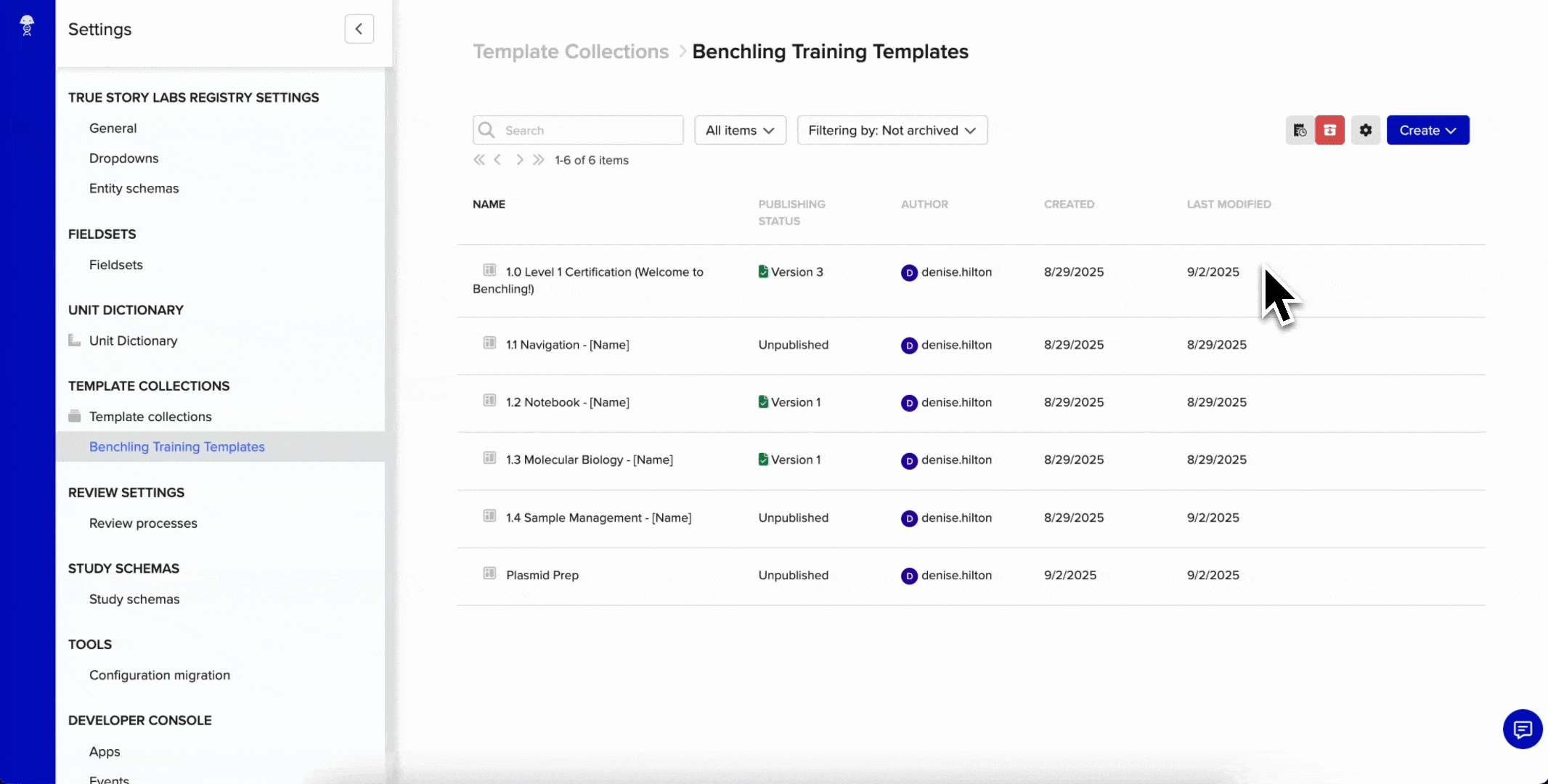Click template icon beside Plasmid Prep
1548x784 pixels.
489,573
